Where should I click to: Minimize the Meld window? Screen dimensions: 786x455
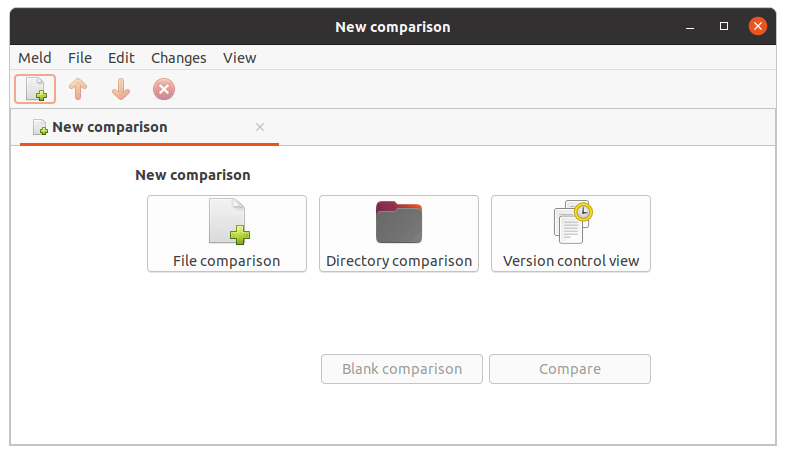pos(691,26)
